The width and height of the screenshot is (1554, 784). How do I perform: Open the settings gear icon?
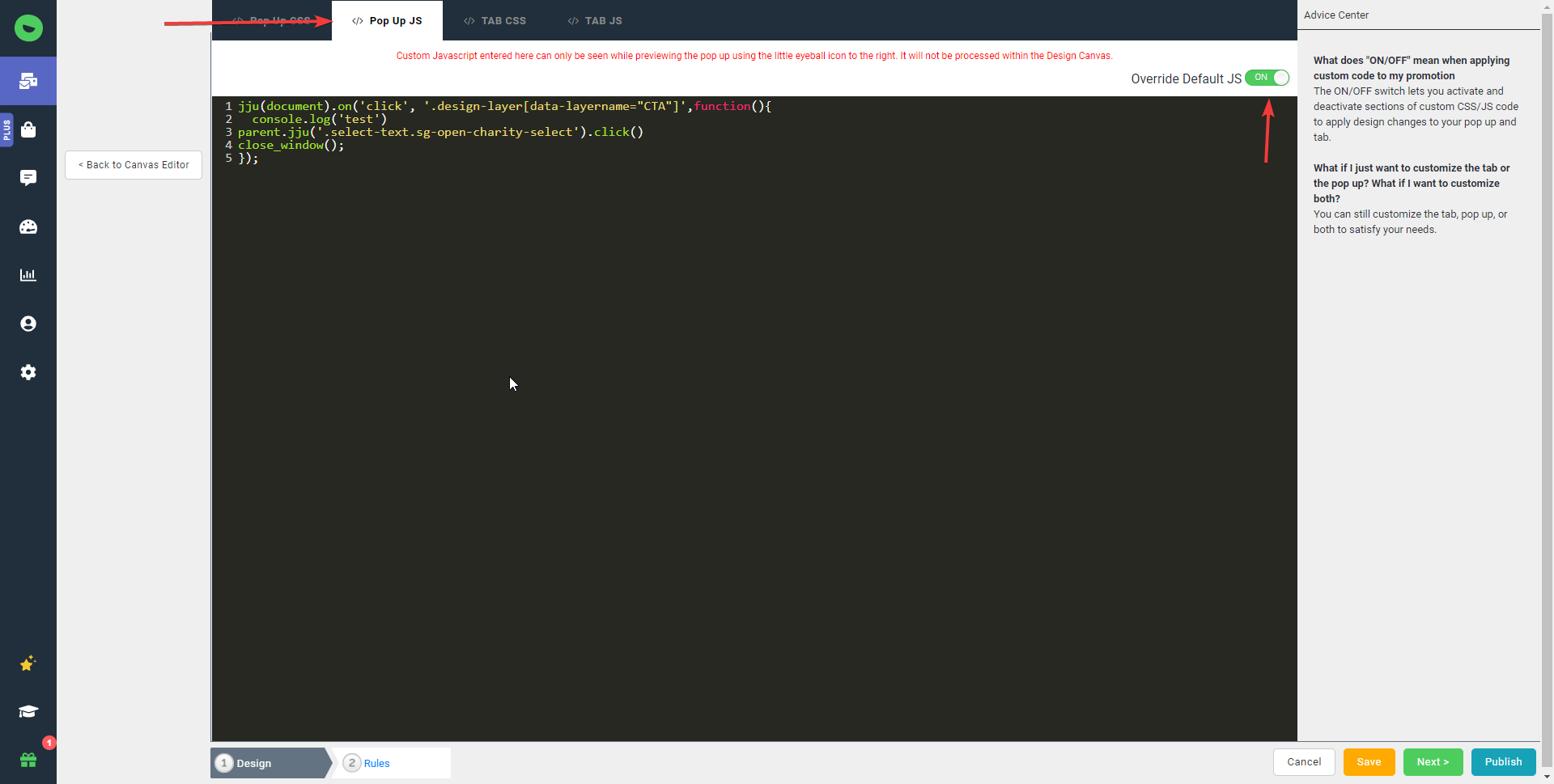click(28, 372)
